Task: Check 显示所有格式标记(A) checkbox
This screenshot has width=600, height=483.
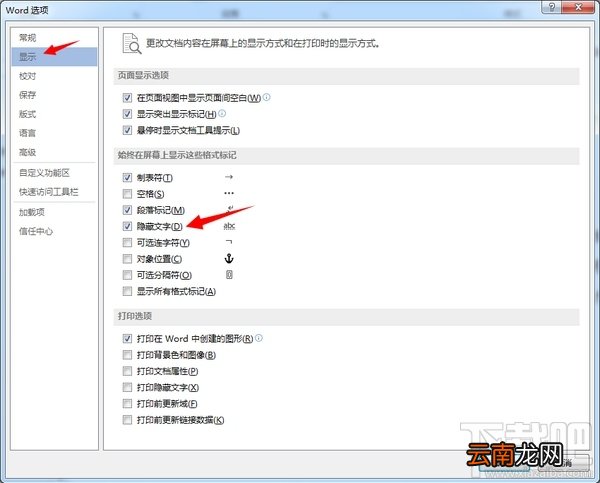Action: [127, 292]
